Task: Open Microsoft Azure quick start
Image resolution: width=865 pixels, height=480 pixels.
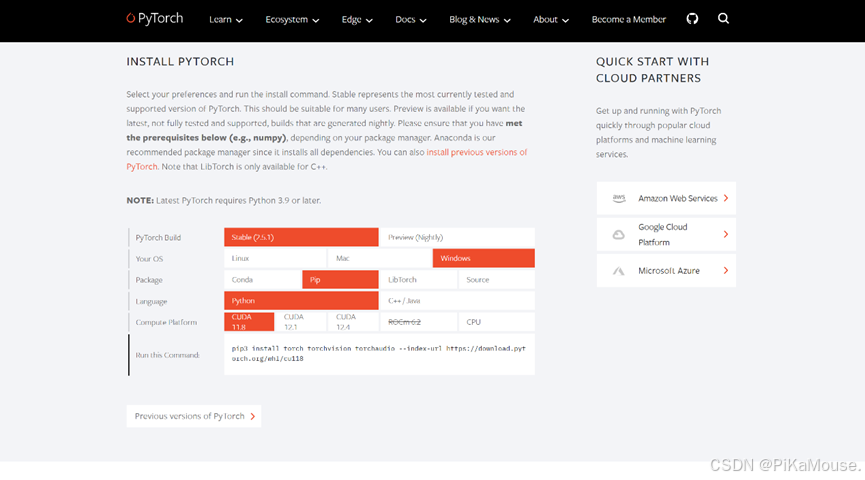Action: click(666, 271)
